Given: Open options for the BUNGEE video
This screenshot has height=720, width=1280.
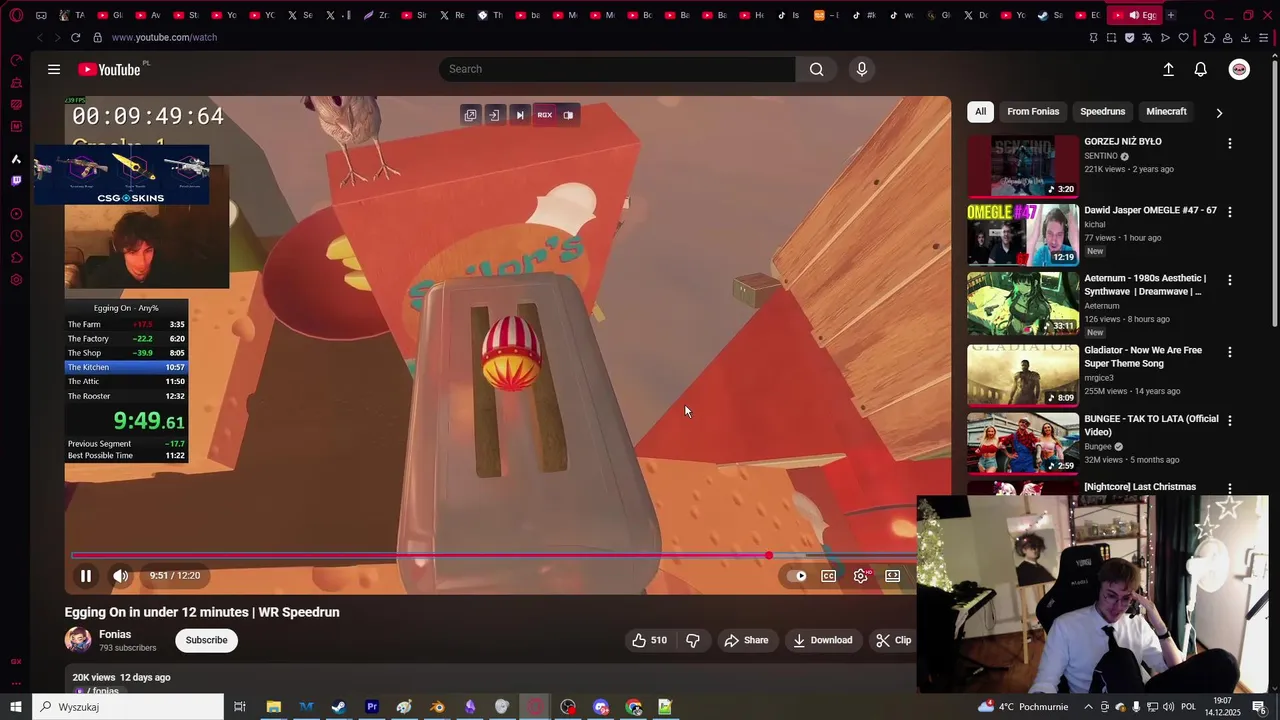Looking at the screenshot, I should click(x=1230, y=420).
